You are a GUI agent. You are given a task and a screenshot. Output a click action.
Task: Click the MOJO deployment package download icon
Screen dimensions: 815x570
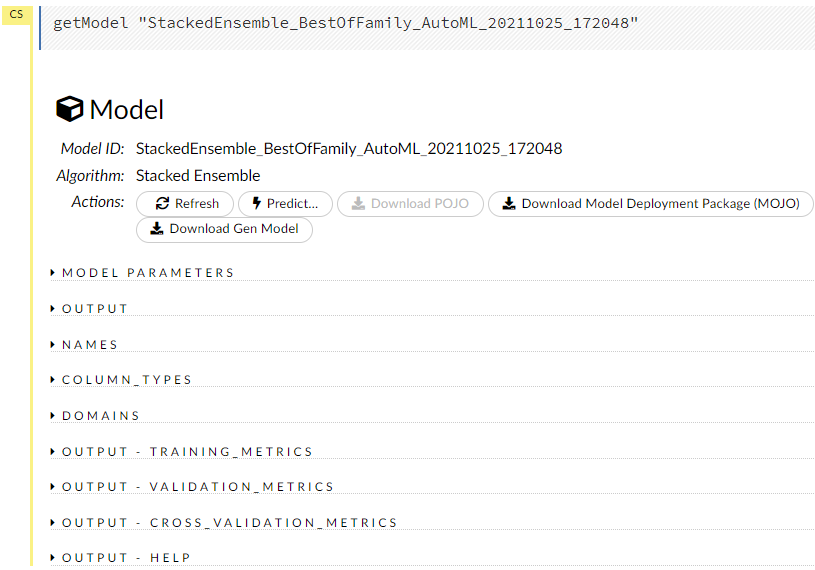(508, 204)
